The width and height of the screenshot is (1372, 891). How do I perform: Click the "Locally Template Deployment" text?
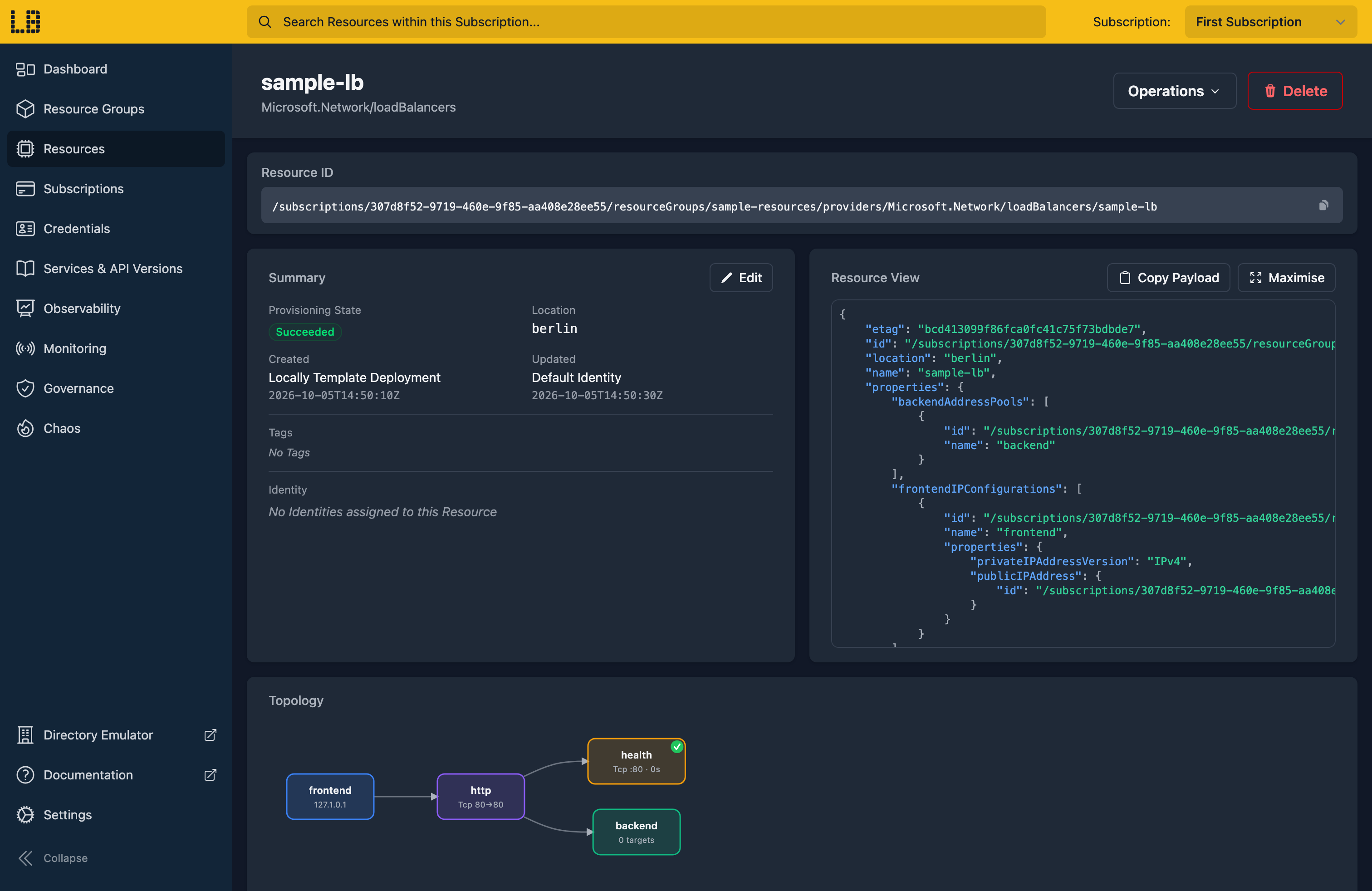[354, 377]
